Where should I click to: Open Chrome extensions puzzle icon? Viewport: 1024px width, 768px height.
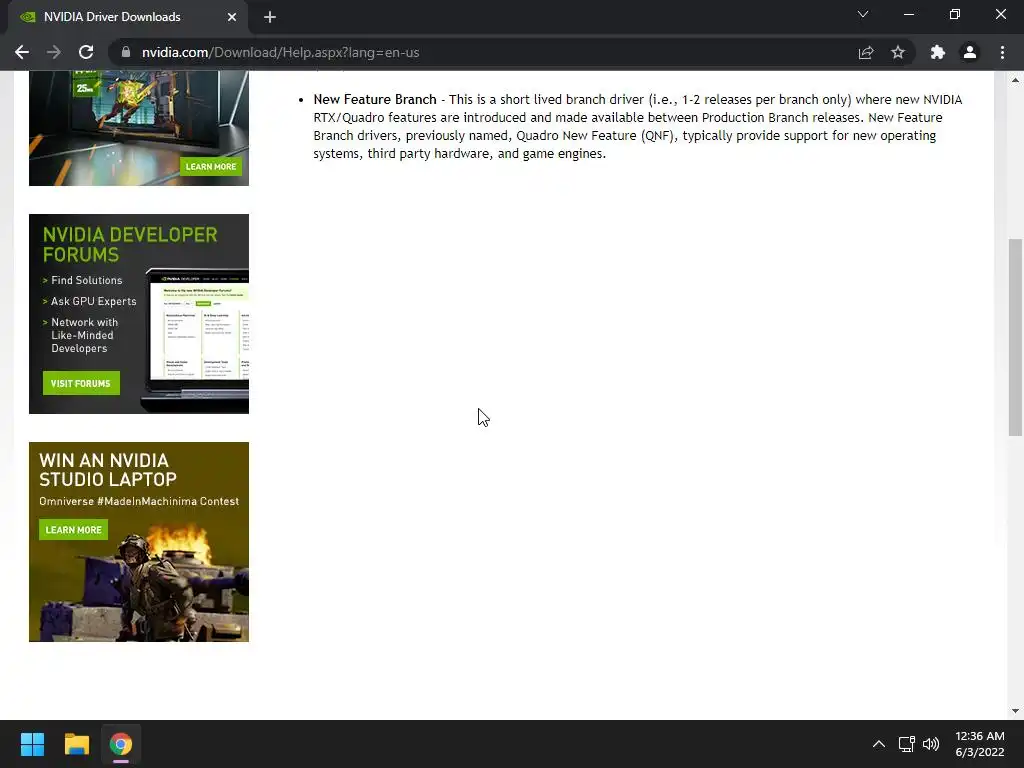pyautogui.click(x=938, y=52)
